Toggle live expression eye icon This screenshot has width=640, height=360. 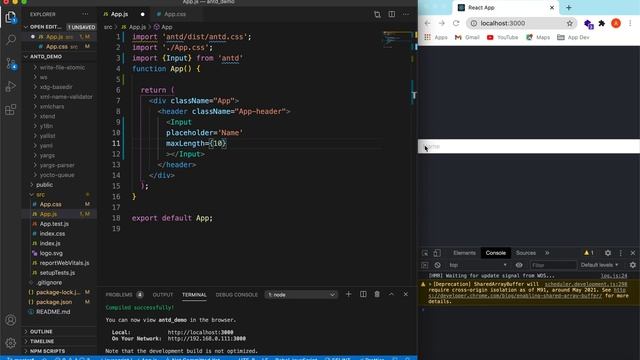pyautogui.click(x=519, y=265)
